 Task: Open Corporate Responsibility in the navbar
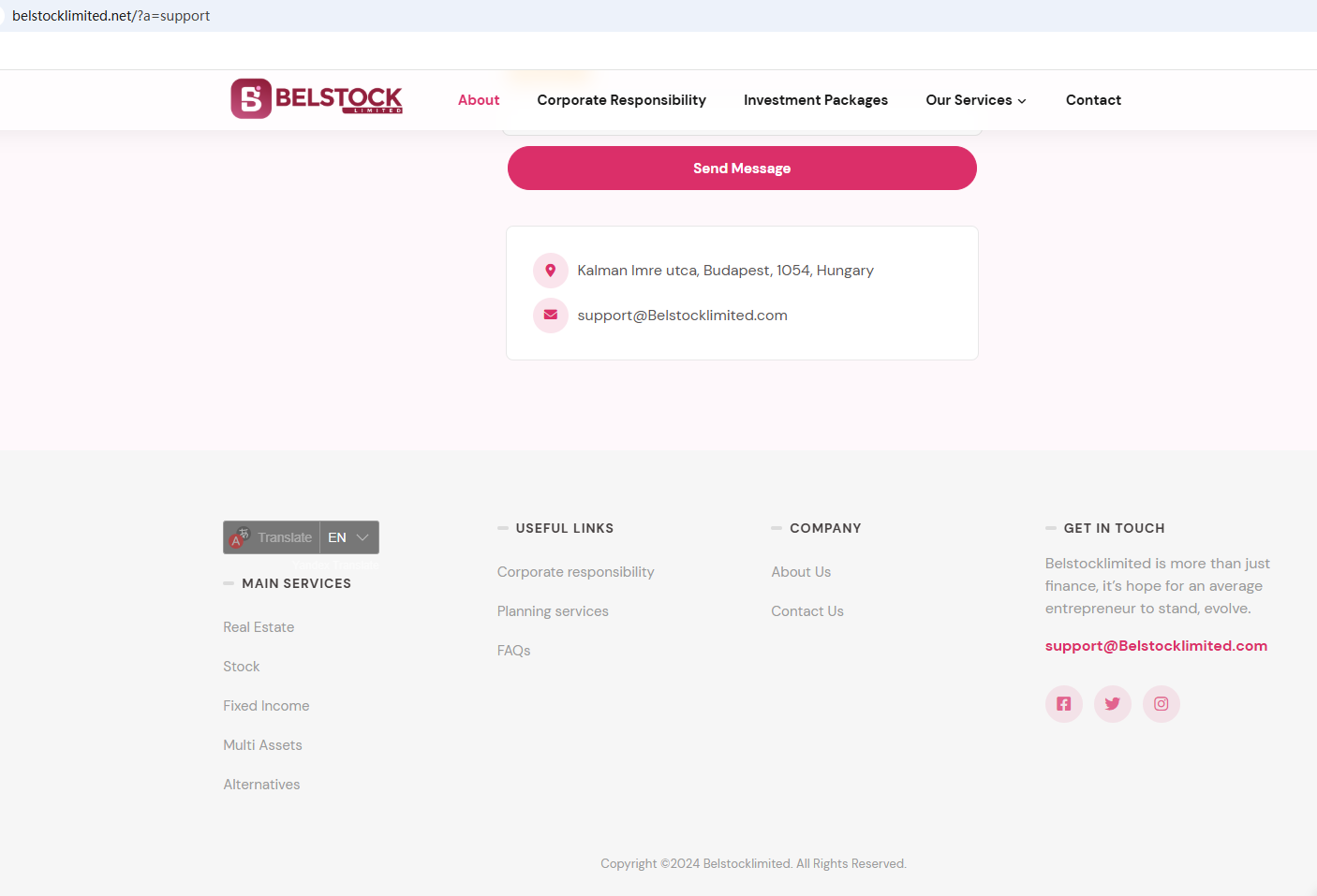(622, 100)
